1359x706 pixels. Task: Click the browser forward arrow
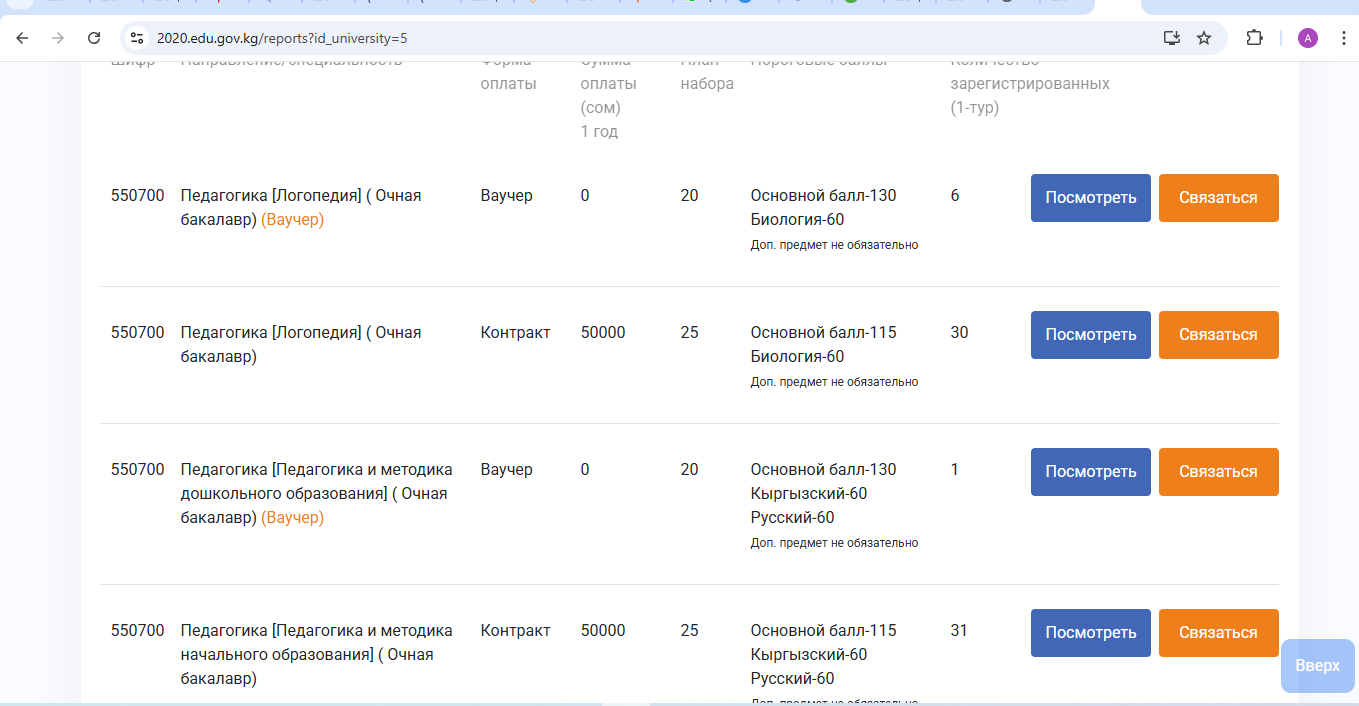[x=58, y=38]
